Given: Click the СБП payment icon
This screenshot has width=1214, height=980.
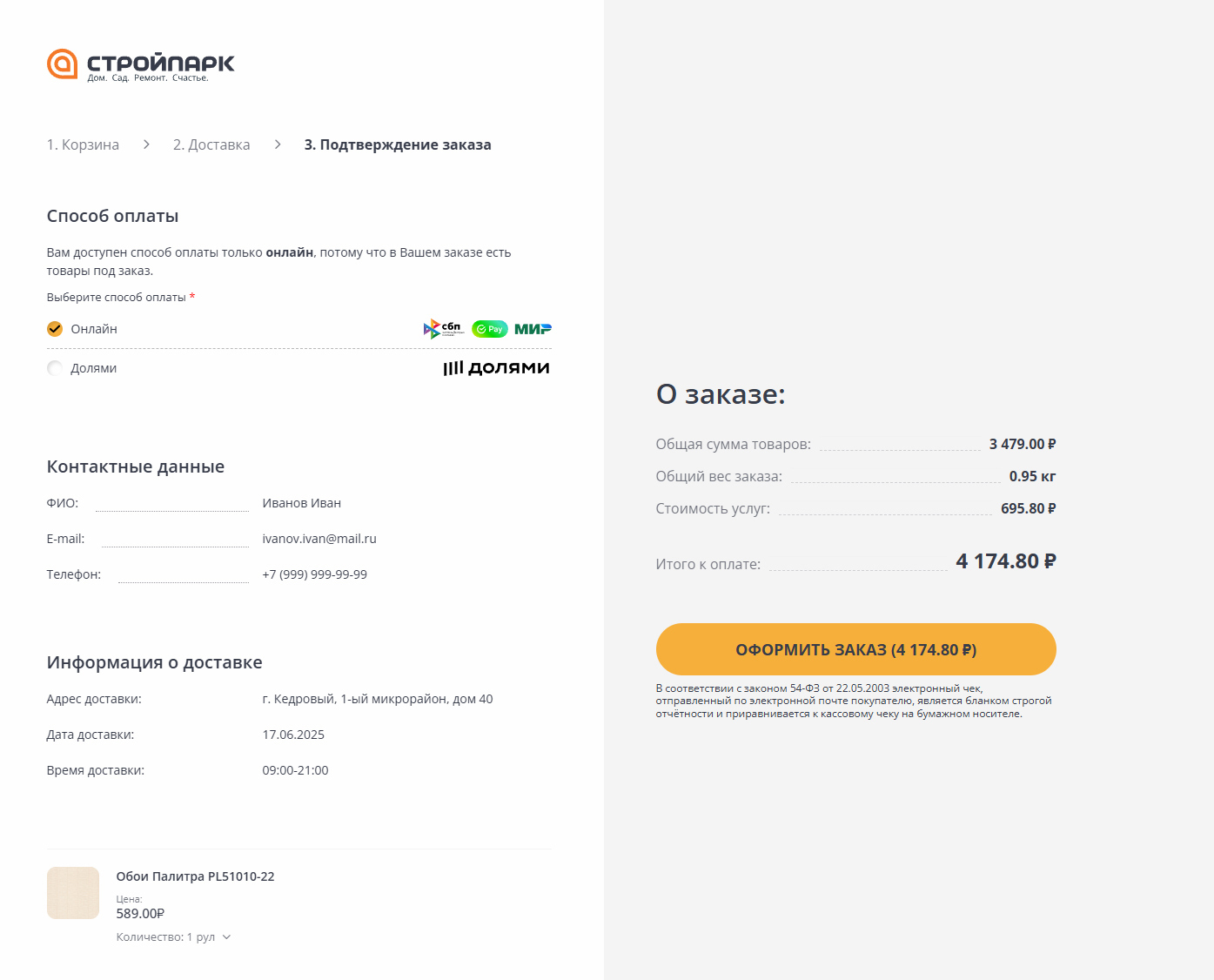Looking at the screenshot, I should click(443, 329).
